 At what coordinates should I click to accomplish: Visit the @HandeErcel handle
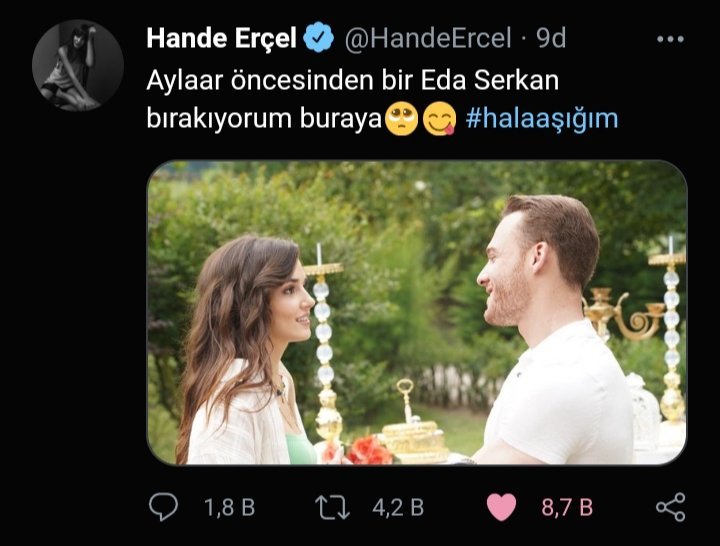428,38
